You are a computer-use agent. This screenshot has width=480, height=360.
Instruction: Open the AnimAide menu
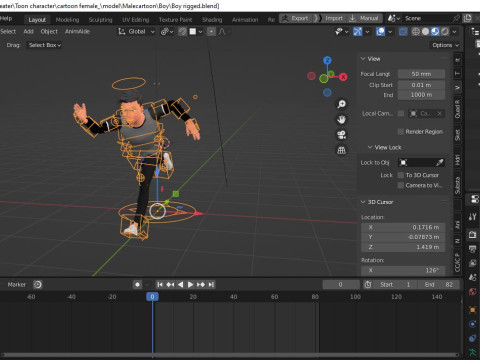pyautogui.click(x=77, y=32)
